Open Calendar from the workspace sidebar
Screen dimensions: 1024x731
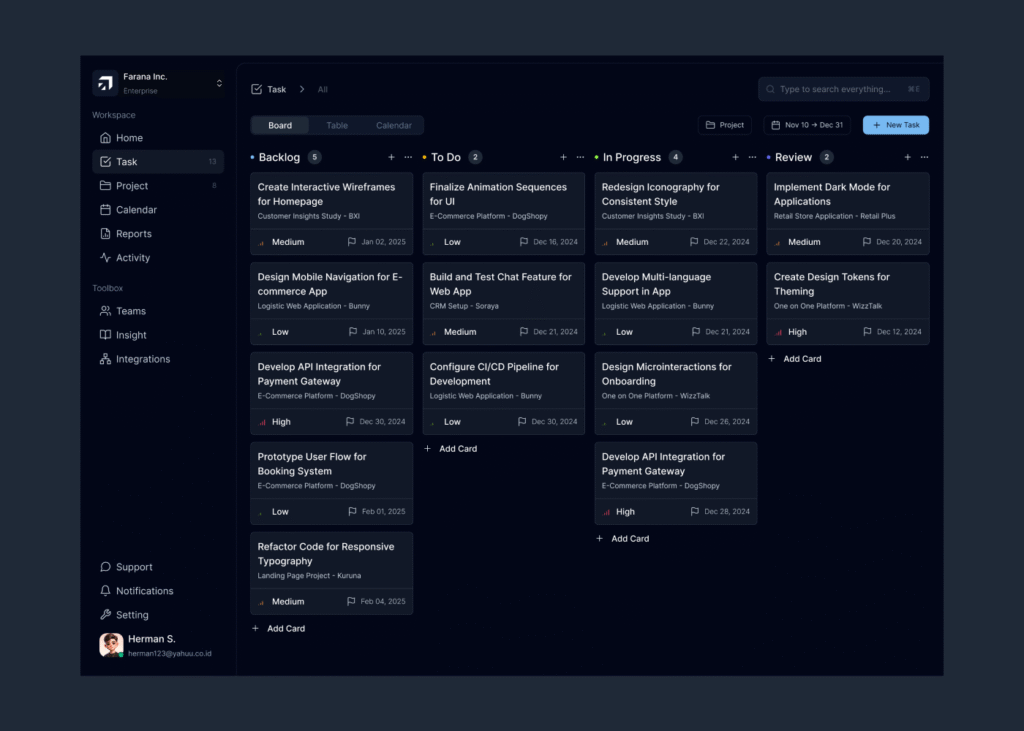click(x=136, y=210)
